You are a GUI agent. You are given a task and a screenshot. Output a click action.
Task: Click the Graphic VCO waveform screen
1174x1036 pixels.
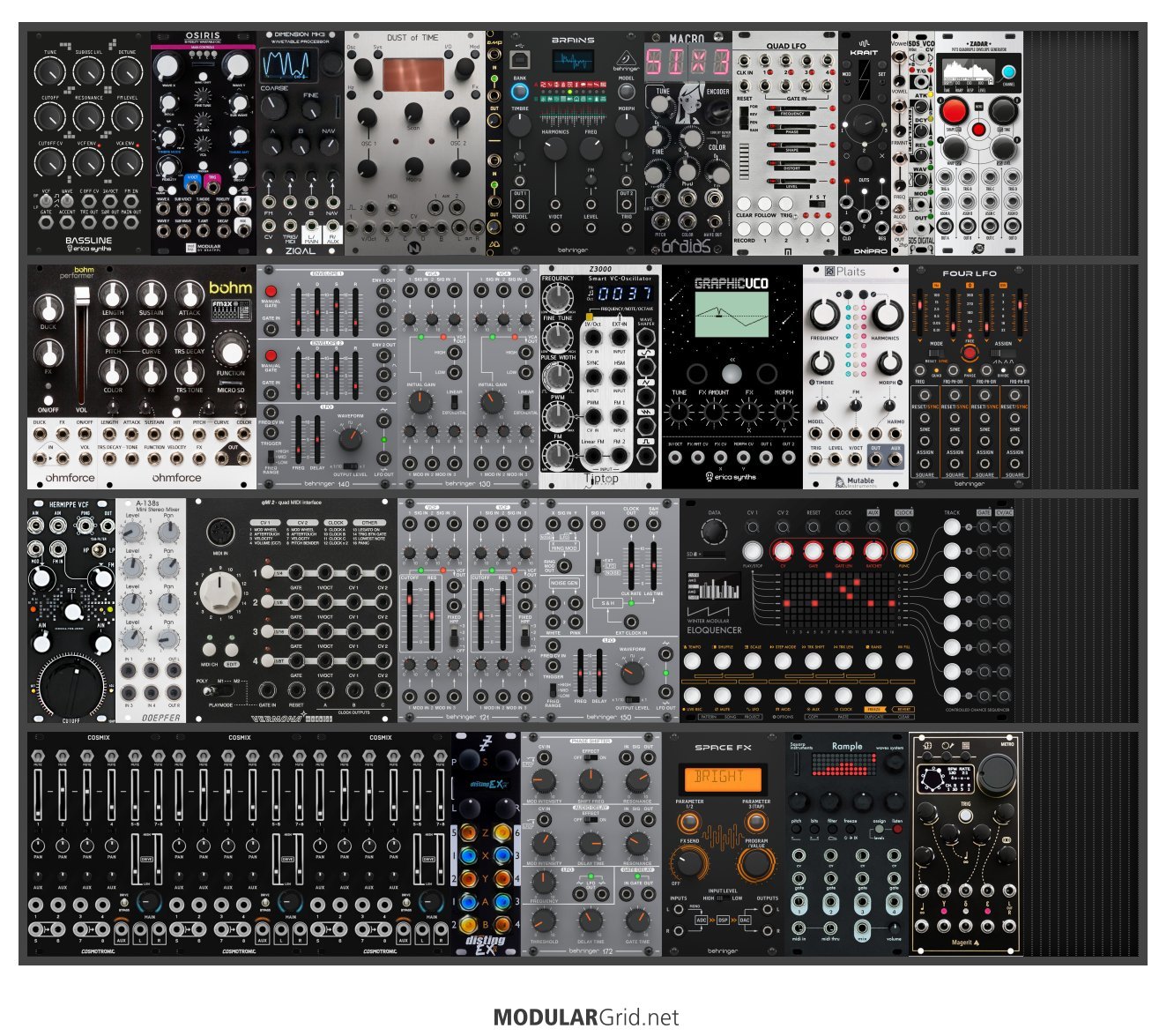(732, 315)
